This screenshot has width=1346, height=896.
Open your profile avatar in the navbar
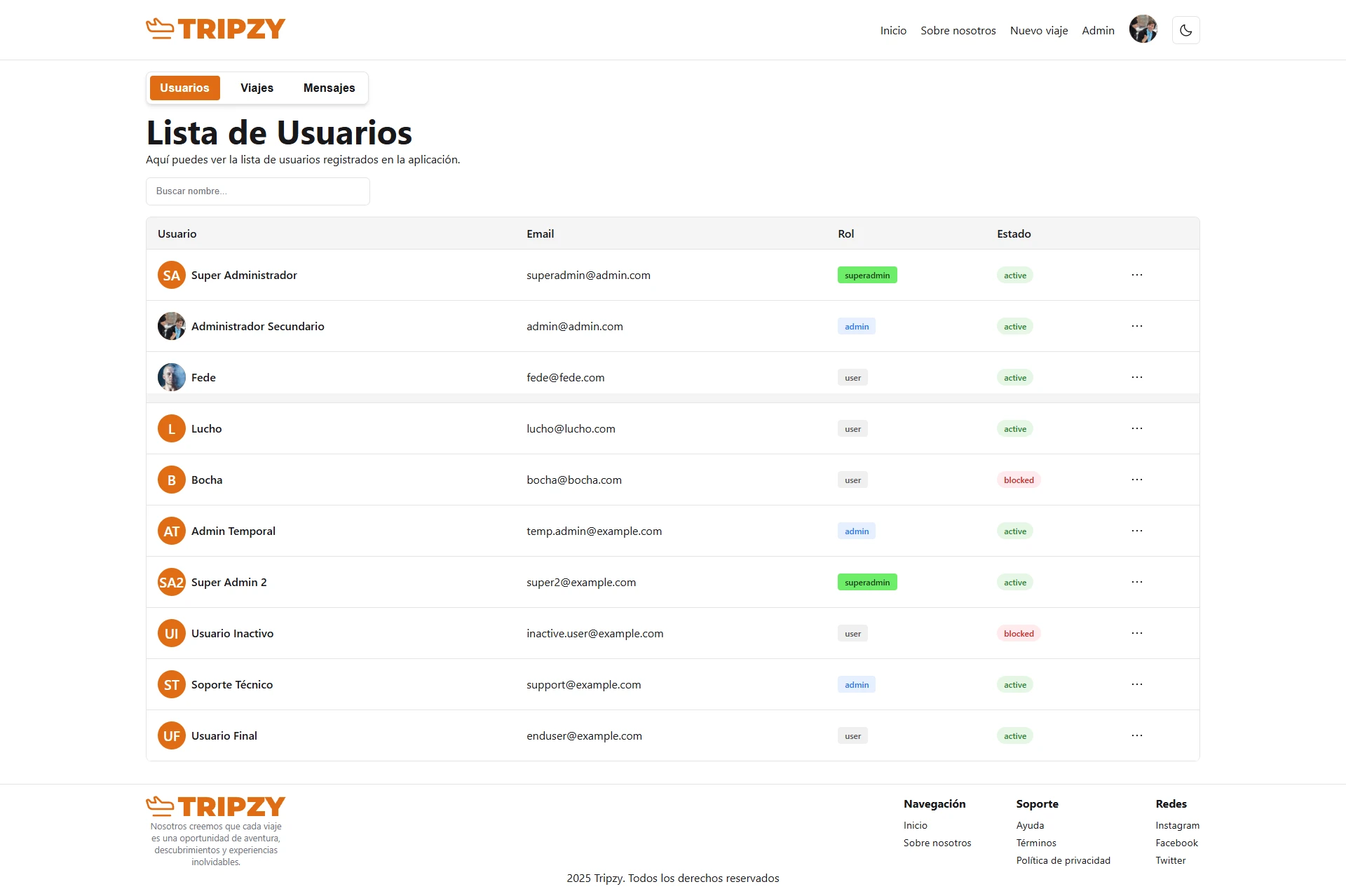point(1143,29)
